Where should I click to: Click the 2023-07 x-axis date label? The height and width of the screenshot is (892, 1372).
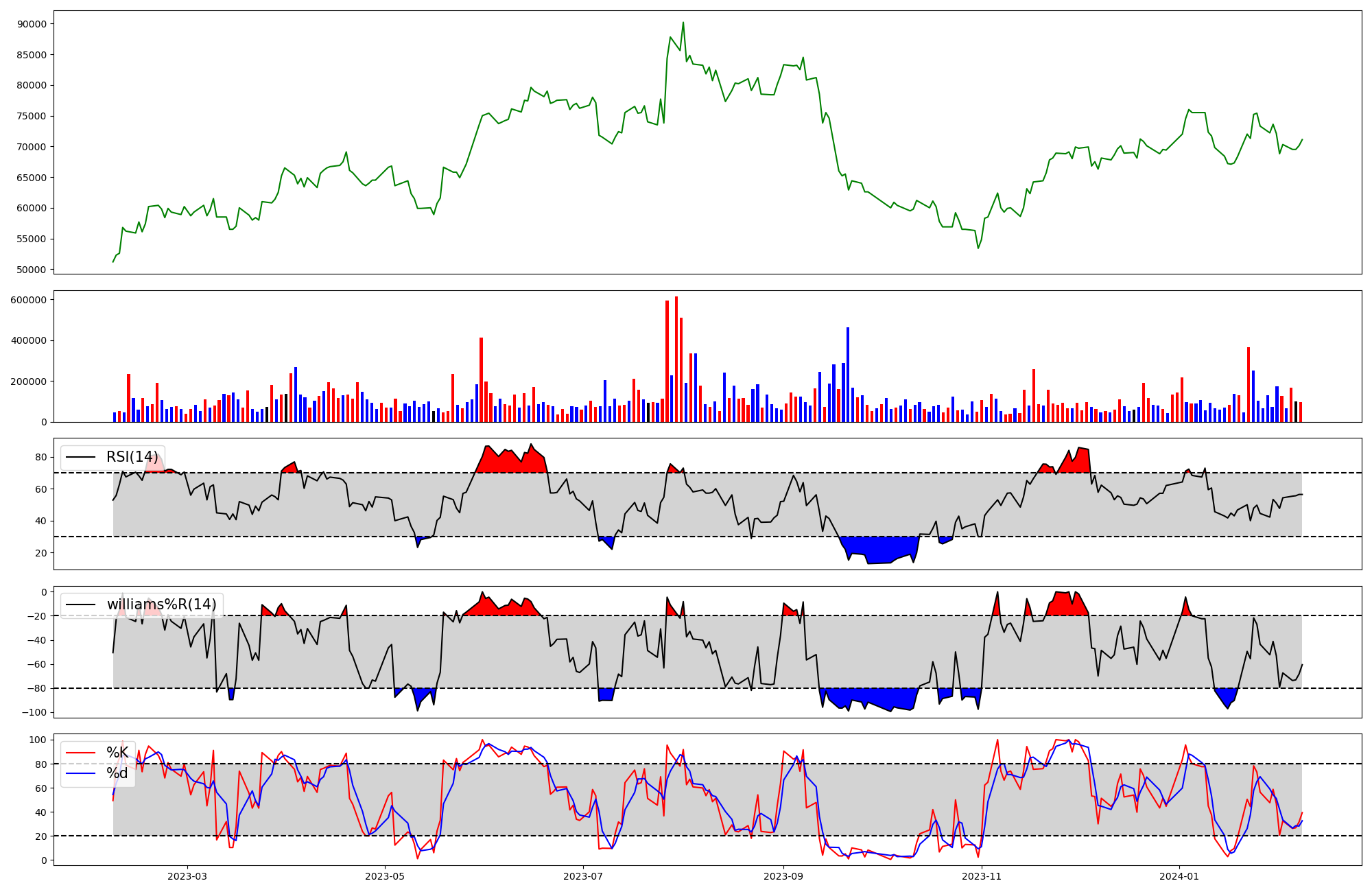(x=583, y=876)
